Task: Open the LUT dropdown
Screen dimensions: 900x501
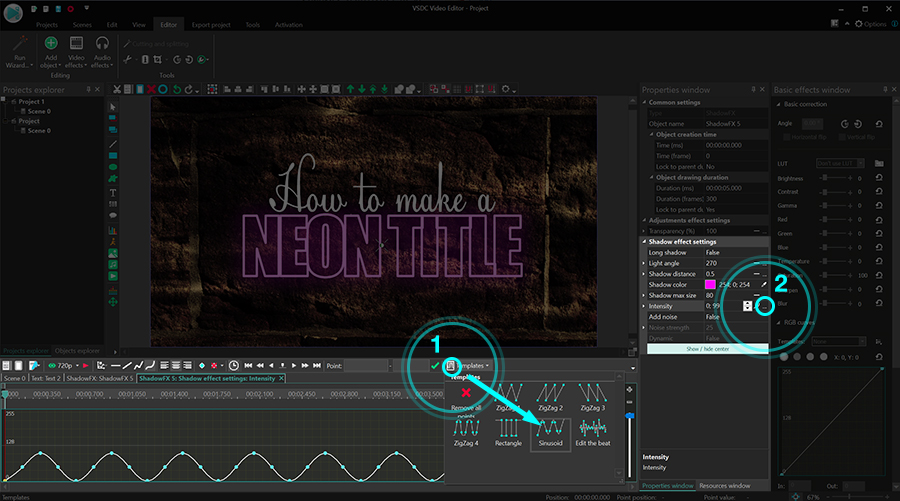Action: click(x=840, y=162)
